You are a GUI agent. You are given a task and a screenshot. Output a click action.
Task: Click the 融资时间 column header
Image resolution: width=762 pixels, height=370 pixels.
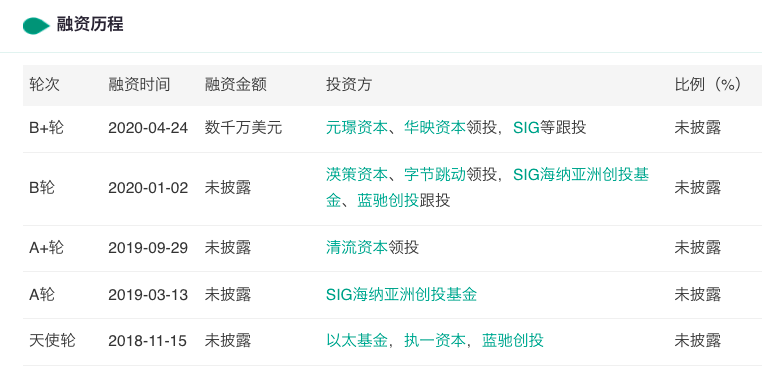(139, 85)
